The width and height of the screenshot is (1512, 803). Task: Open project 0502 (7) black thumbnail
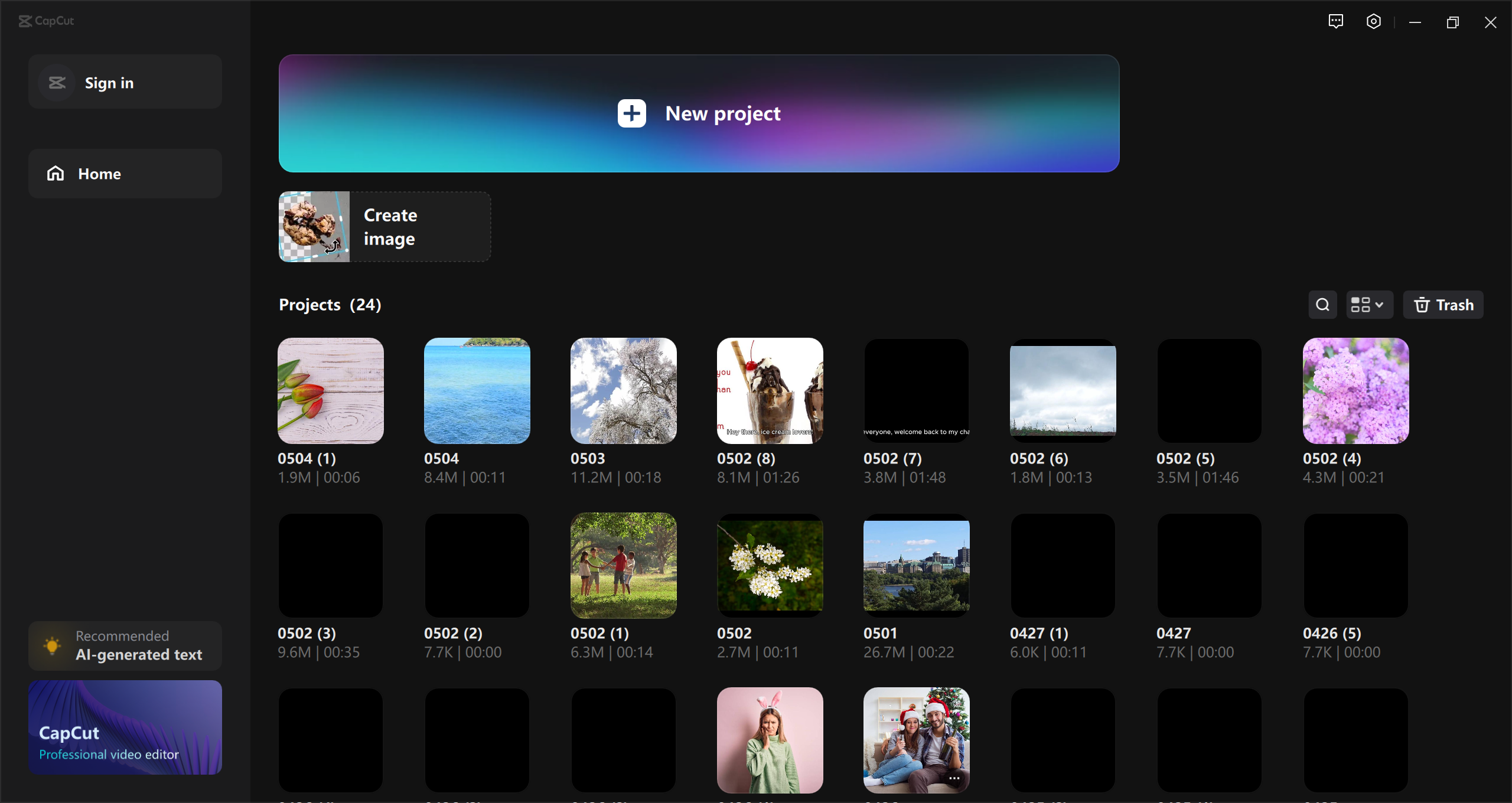[917, 390]
